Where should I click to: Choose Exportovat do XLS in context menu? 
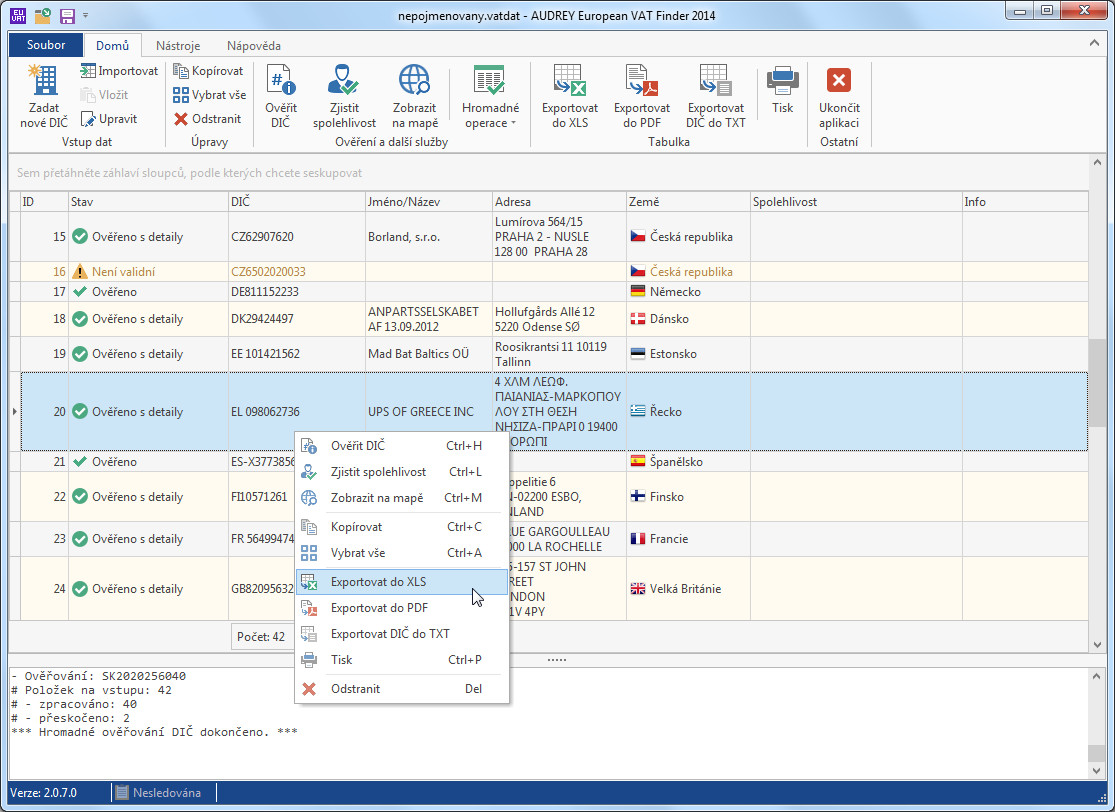pyautogui.click(x=402, y=582)
